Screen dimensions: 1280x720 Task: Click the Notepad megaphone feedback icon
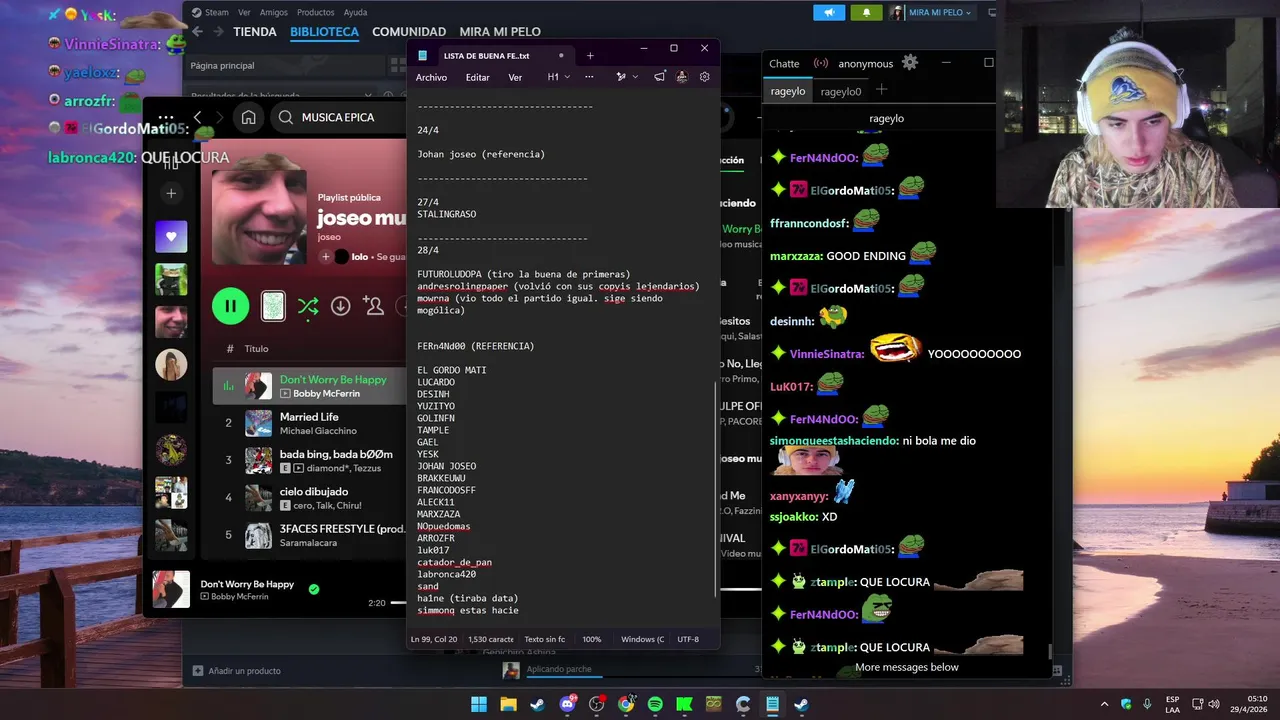click(660, 77)
